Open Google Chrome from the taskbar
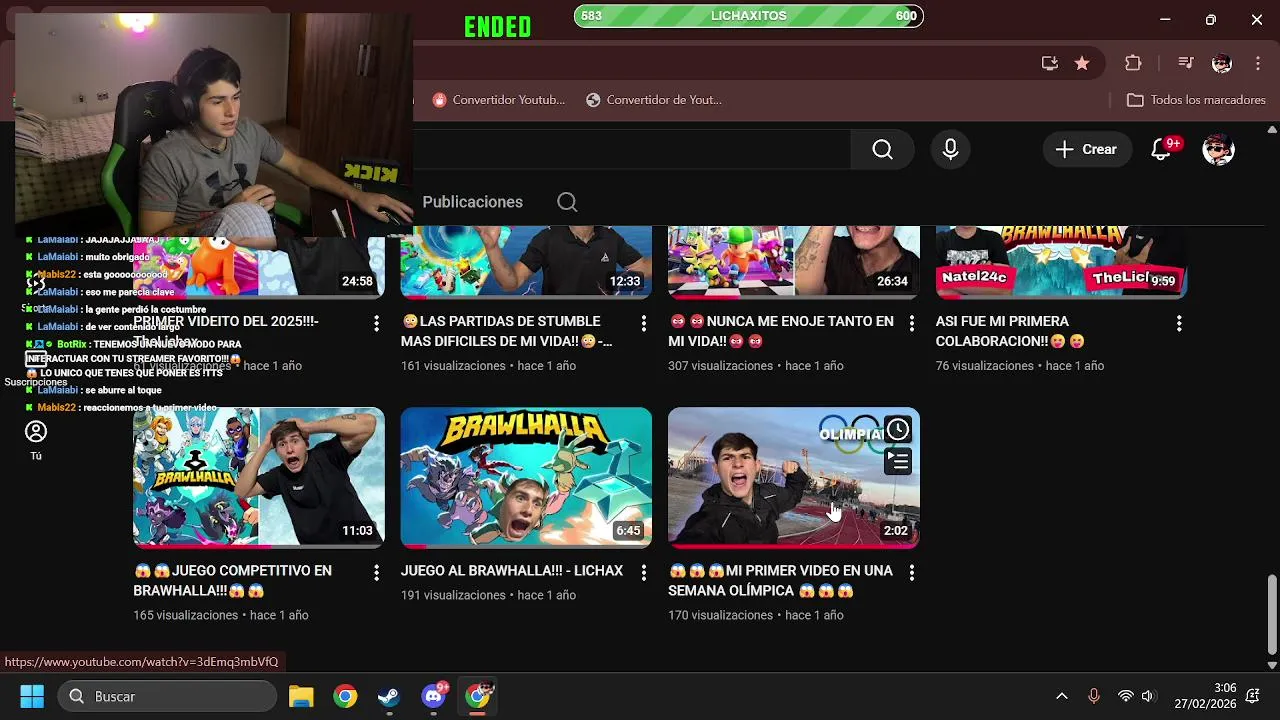Viewport: 1280px width, 720px height. (x=345, y=696)
